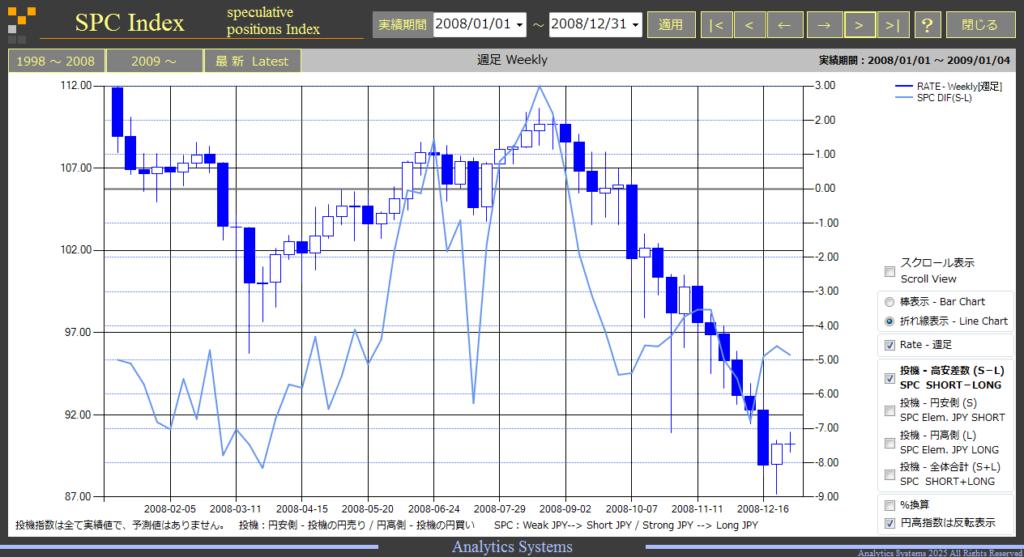This screenshot has width=1024, height=557.
Task: Switch to the 2009 ~ tab
Action: tap(154, 61)
